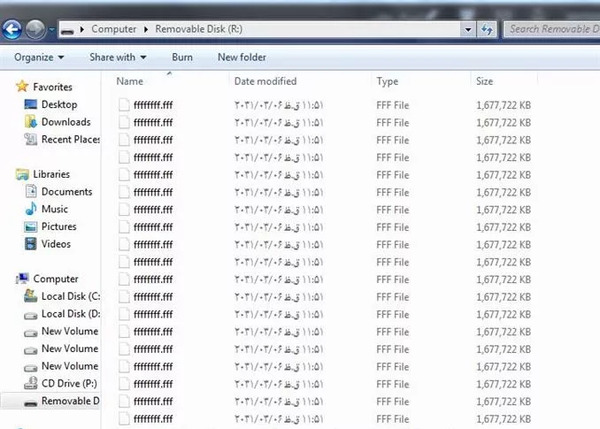Image resolution: width=600 pixels, height=429 pixels.
Task: Open the Pictures library icon
Action: point(31,227)
